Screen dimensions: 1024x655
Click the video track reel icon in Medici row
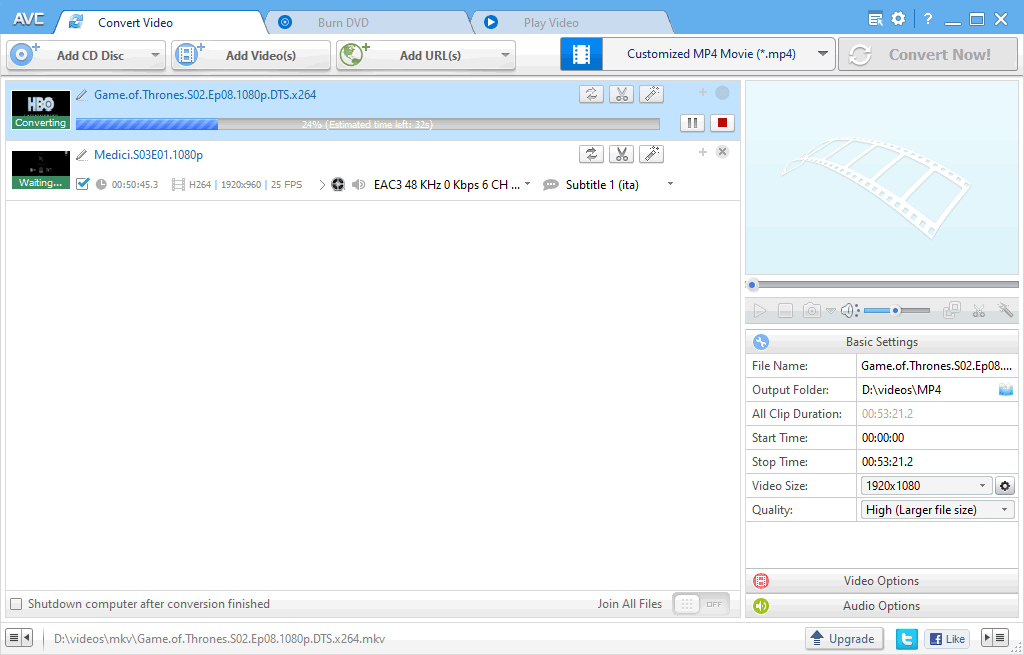click(x=338, y=185)
